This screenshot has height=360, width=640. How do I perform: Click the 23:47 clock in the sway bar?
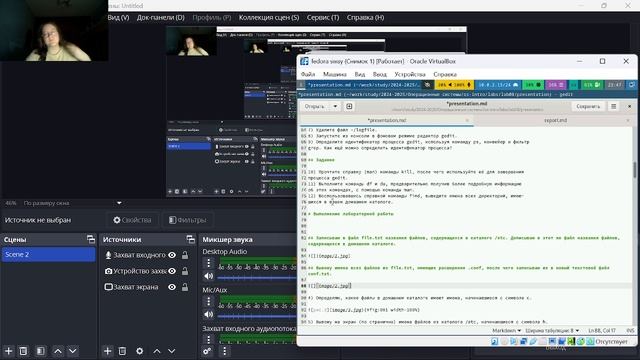click(x=615, y=85)
